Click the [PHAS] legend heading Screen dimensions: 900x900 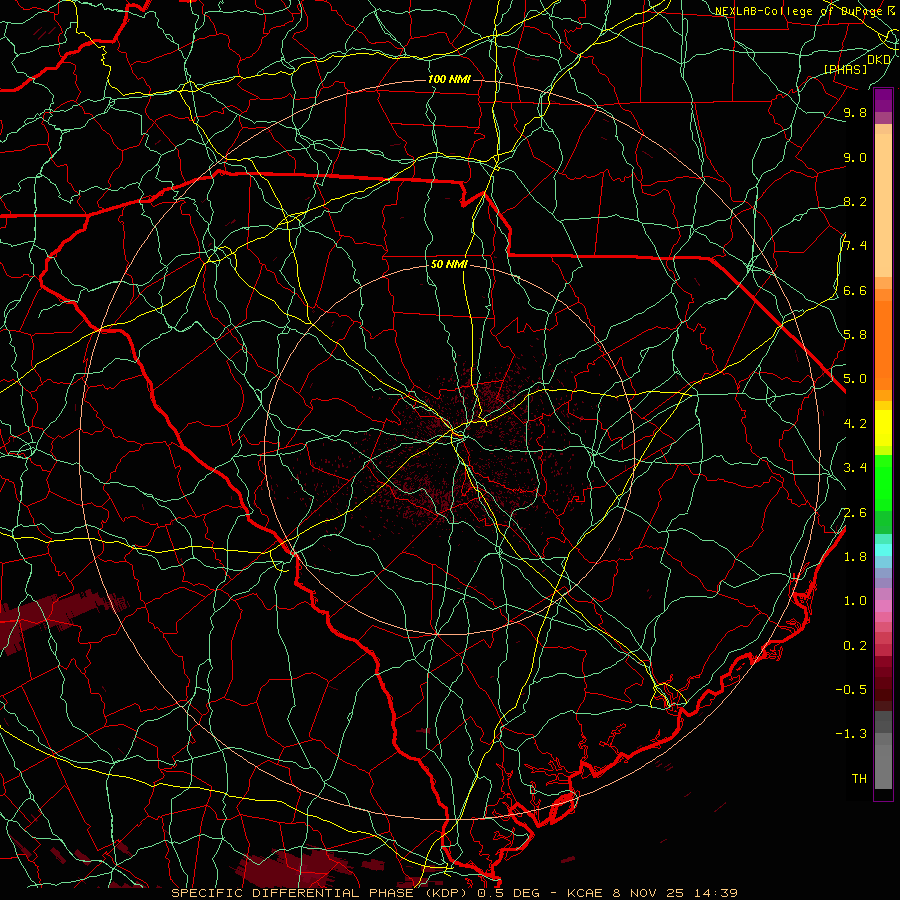pos(845,69)
